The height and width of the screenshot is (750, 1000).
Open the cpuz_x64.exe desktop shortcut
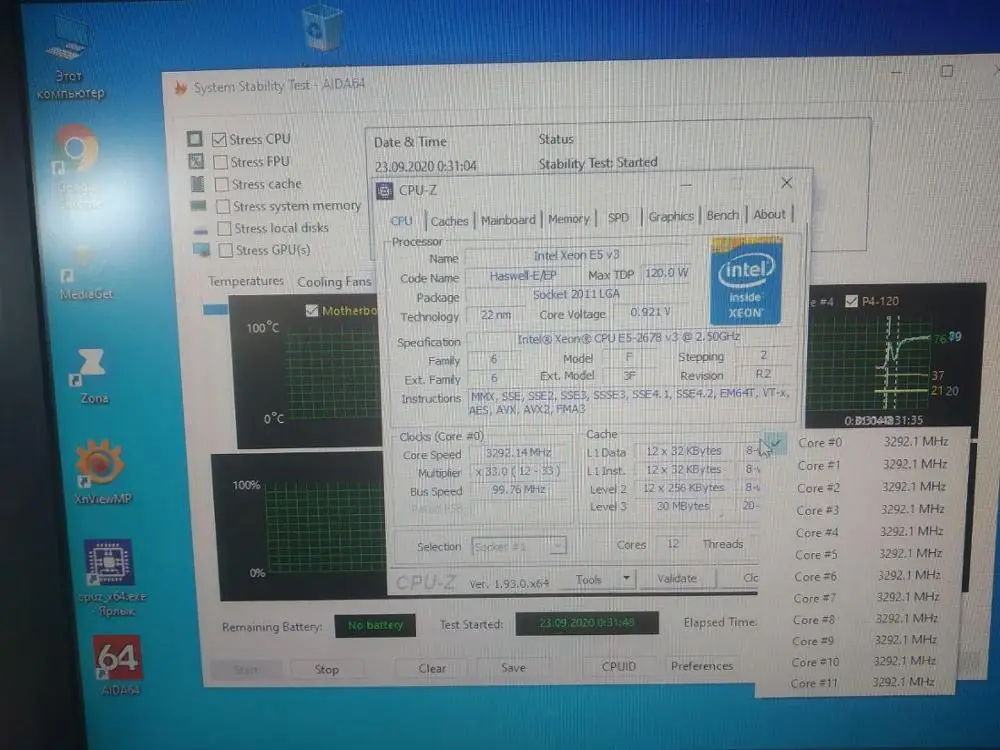click(113, 578)
